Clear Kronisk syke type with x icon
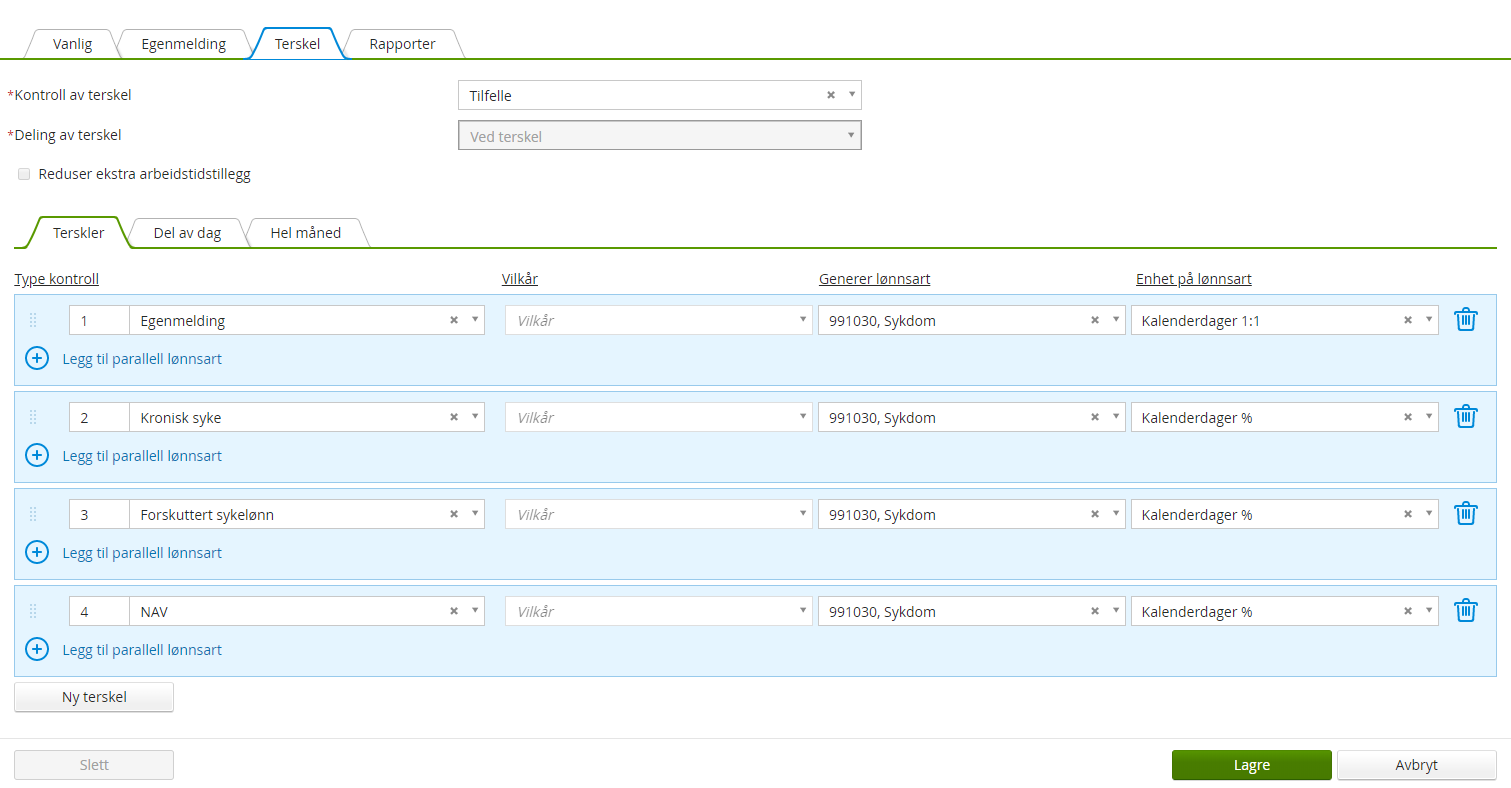 (453, 417)
